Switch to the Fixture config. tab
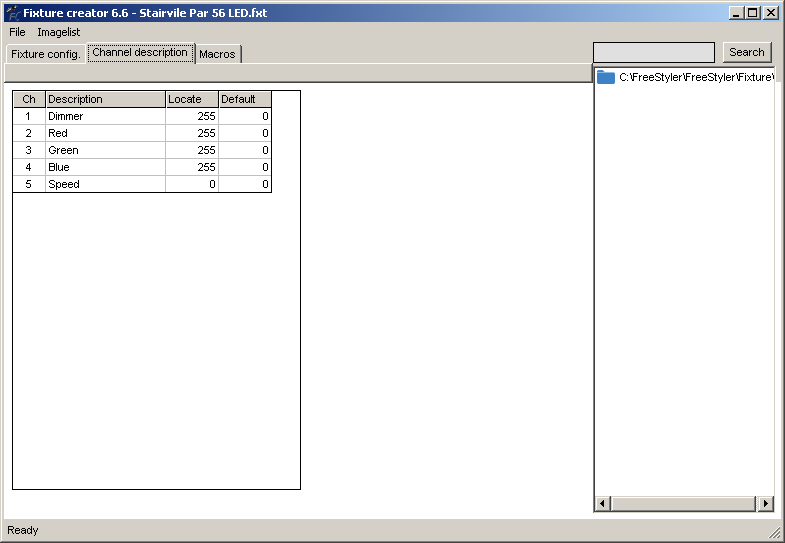 click(x=46, y=54)
